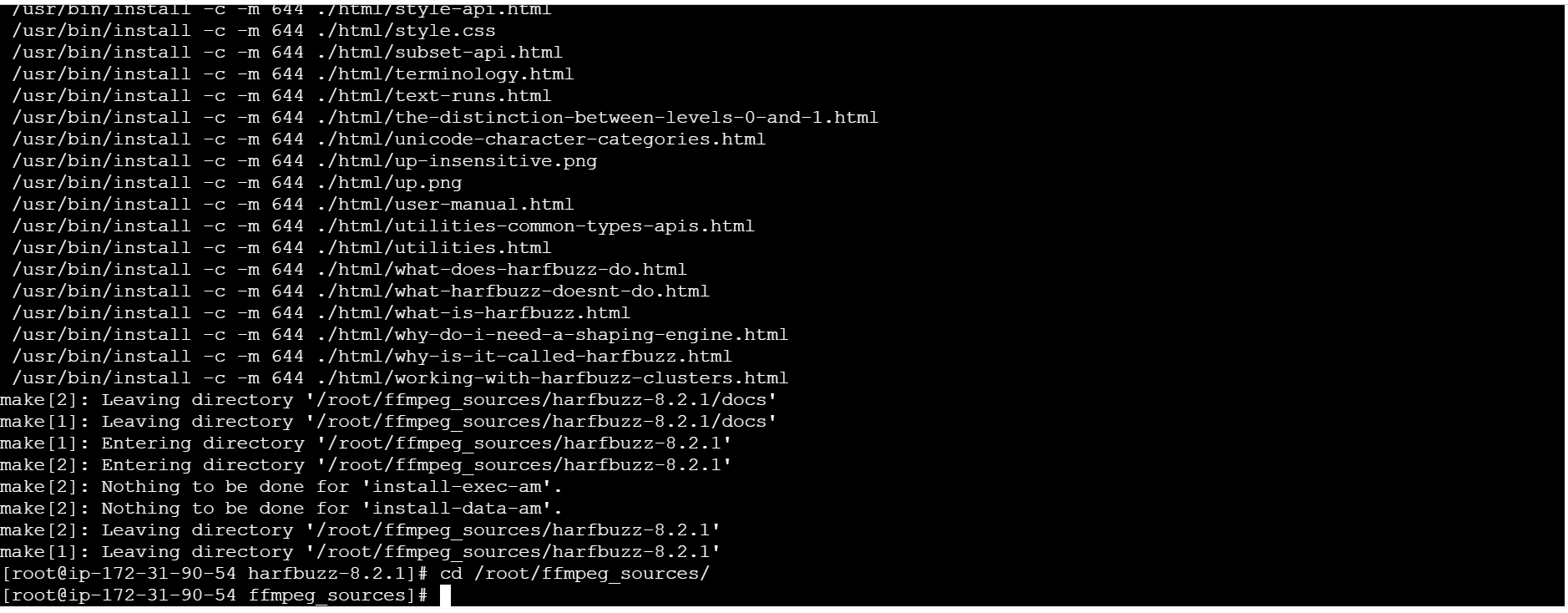Click why-do-i-need-a-shaping-engine.html path
The height and width of the screenshot is (613, 1568).
coord(553,335)
